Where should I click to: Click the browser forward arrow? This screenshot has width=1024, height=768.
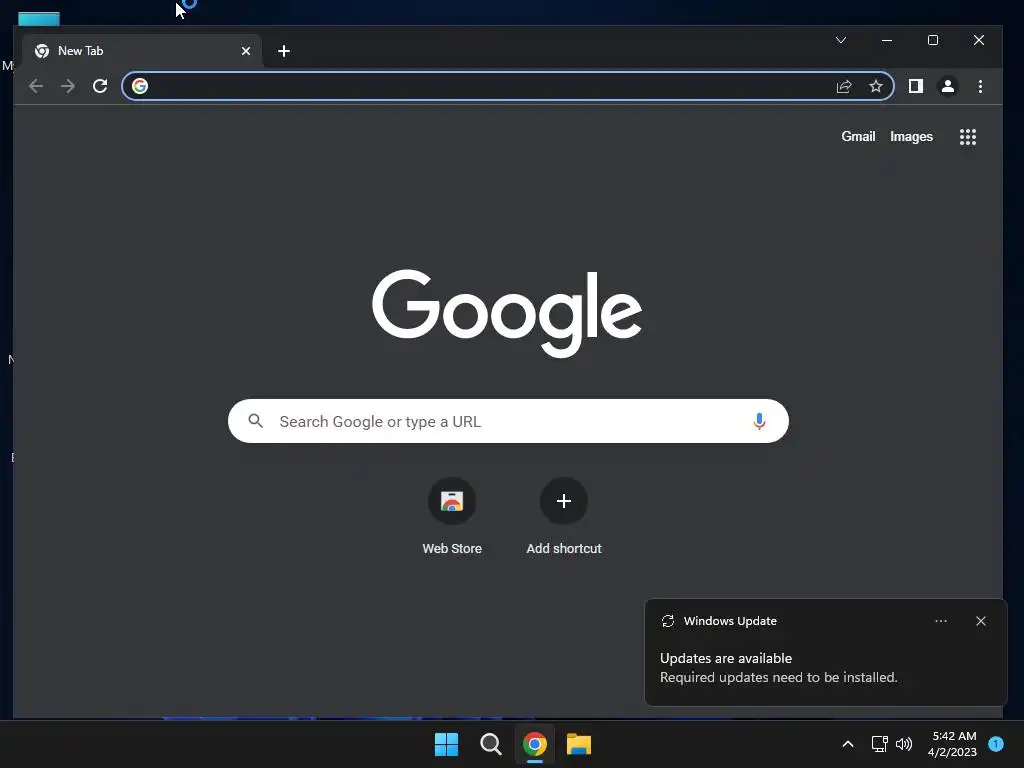(68, 86)
